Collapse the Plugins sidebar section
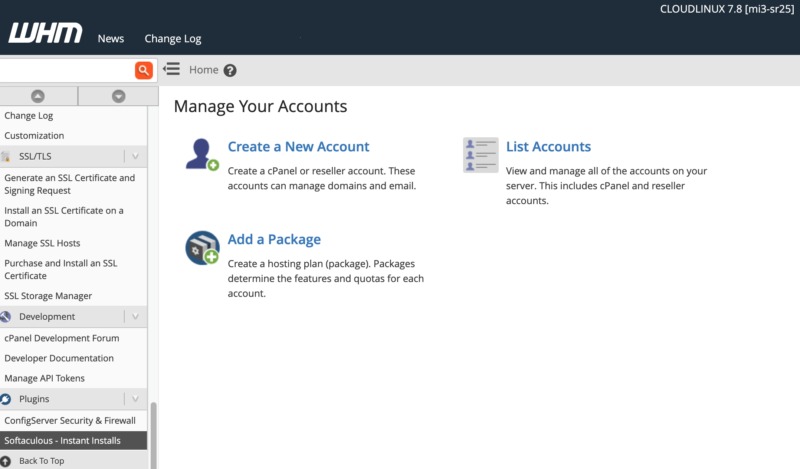Screen dimensions: 800x469 click(135, 399)
